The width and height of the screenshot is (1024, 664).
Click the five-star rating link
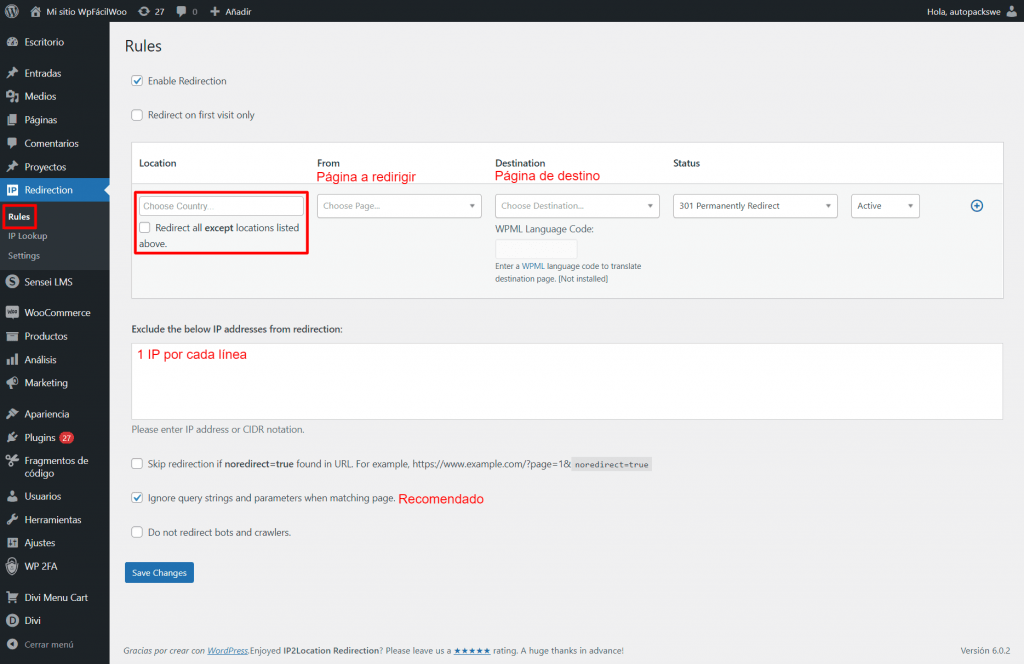tap(472, 650)
